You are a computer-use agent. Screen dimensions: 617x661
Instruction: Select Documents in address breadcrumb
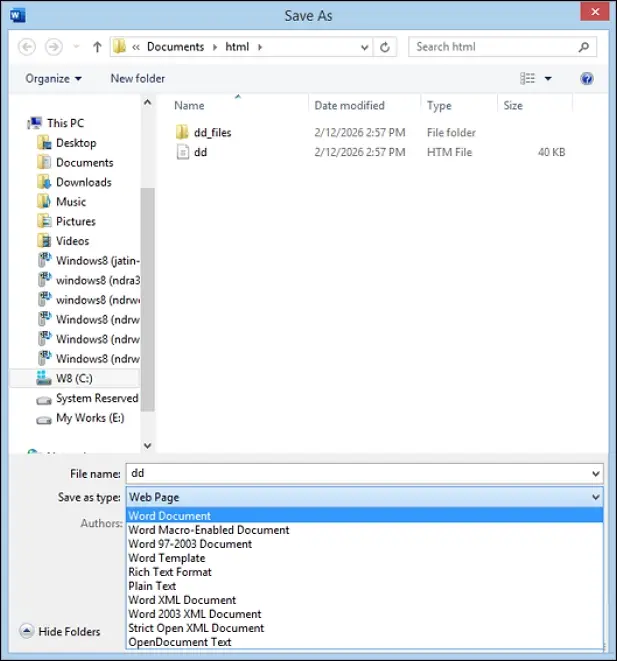pyautogui.click(x=175, y=47)
